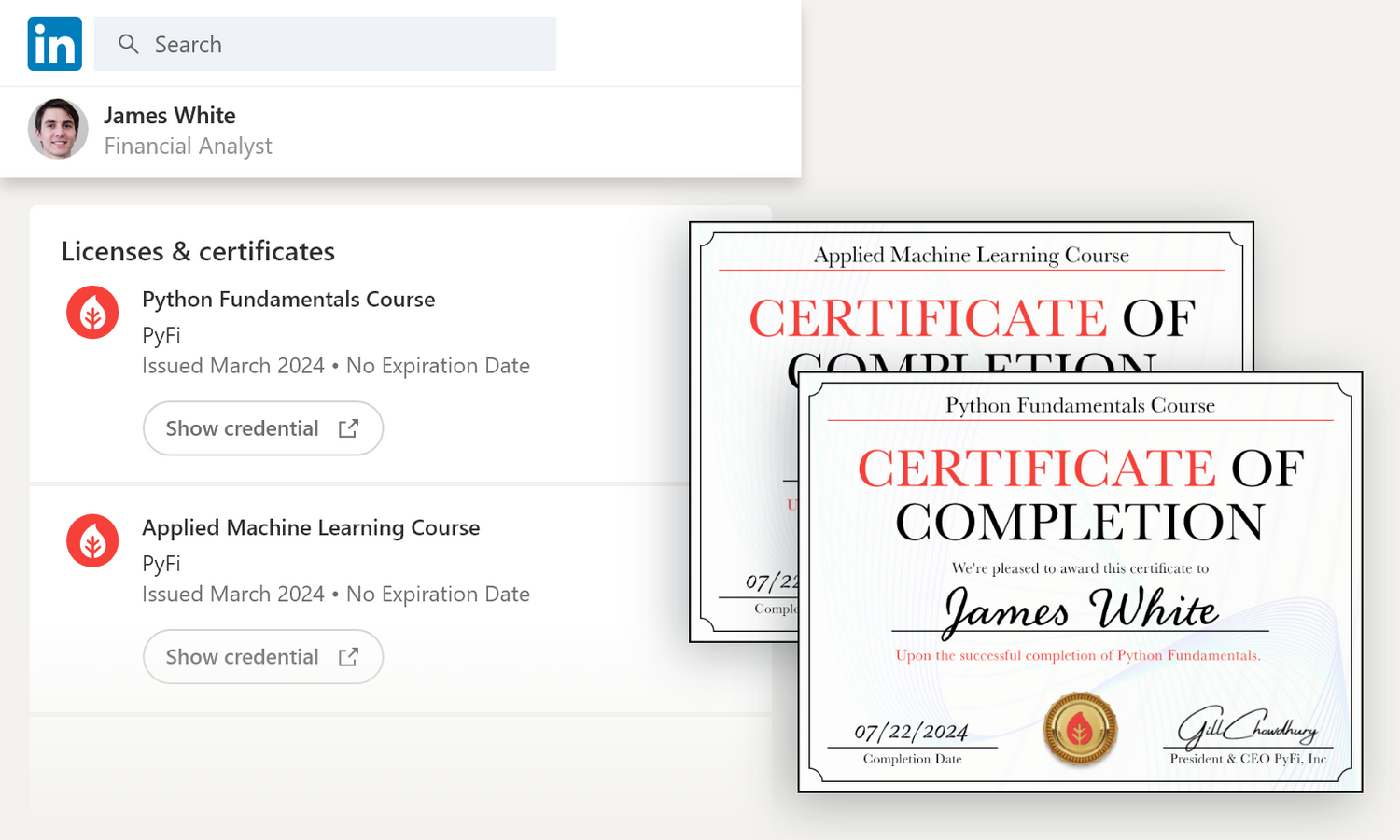This screenshot has width=1400, height=840.
Task: Click the gold PyFi seal on certificate
Action: pyautogui.click(x=1080, y=729)
